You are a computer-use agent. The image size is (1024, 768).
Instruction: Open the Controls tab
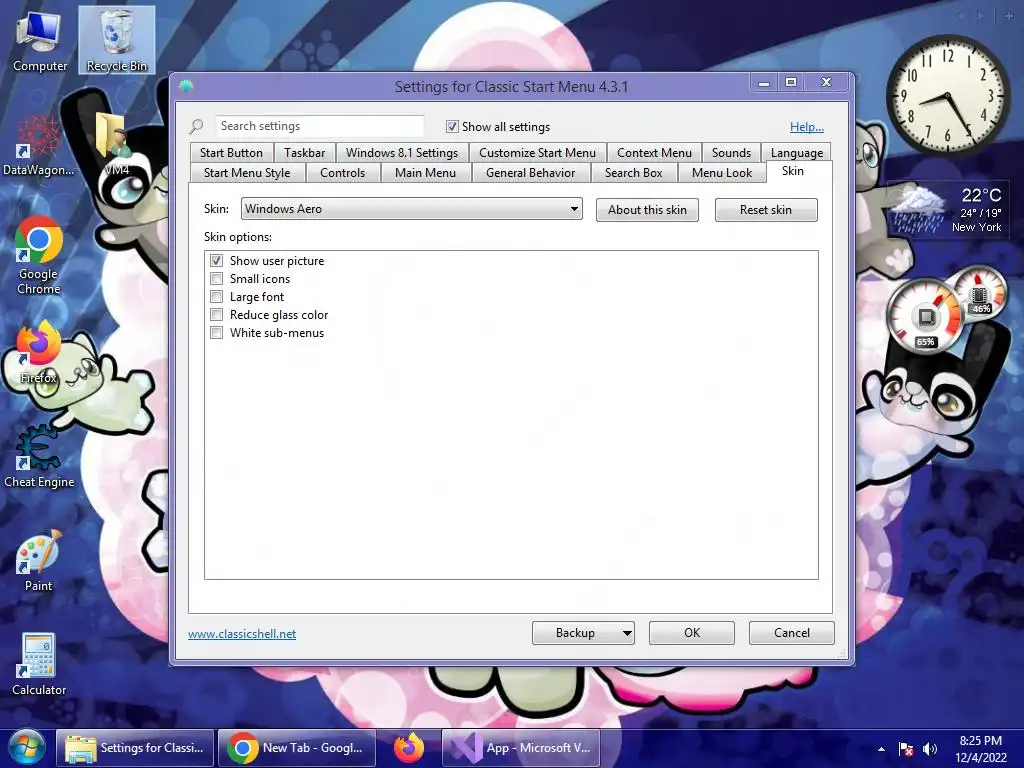342,173
